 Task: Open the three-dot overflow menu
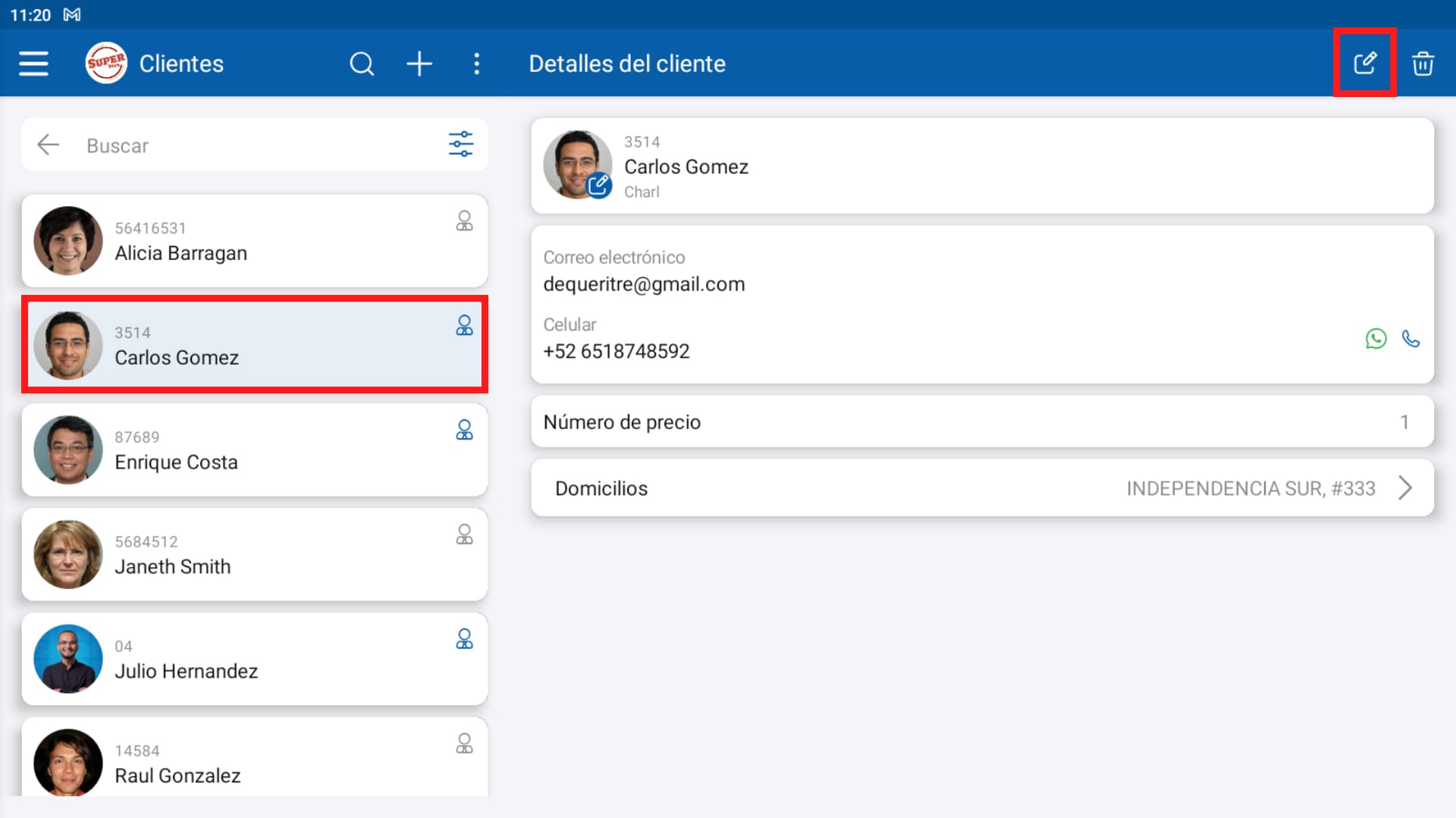(476, 64)
